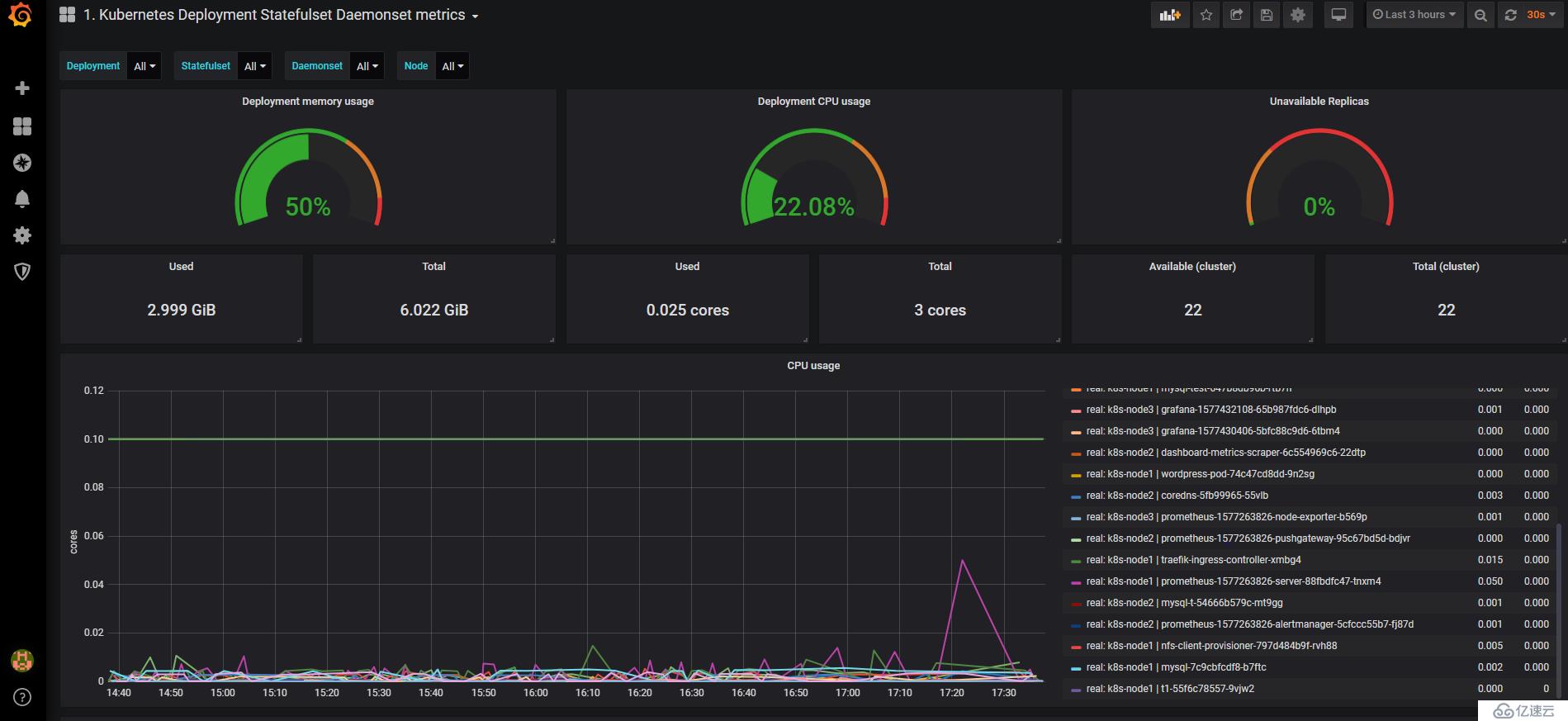Open the Last 3 hours time picker
The image size is (1568, 721).
tap(1414, 15)
